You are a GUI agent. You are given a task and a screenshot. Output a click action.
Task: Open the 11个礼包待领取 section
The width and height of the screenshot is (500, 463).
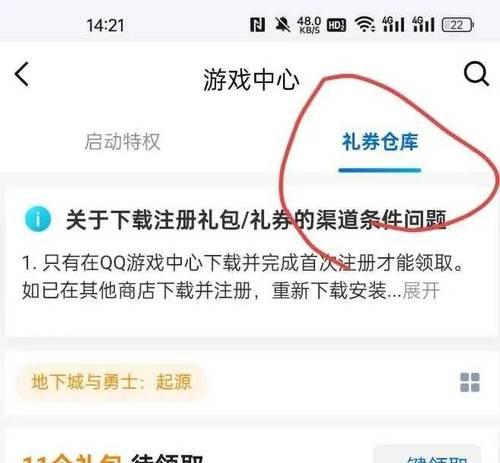(112, 458)
